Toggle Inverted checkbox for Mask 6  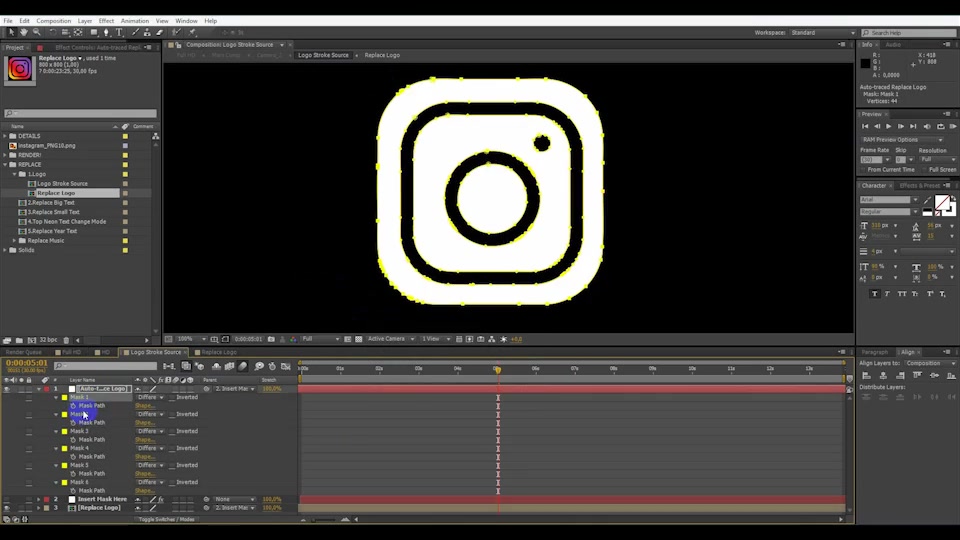[x=172, y=482]
